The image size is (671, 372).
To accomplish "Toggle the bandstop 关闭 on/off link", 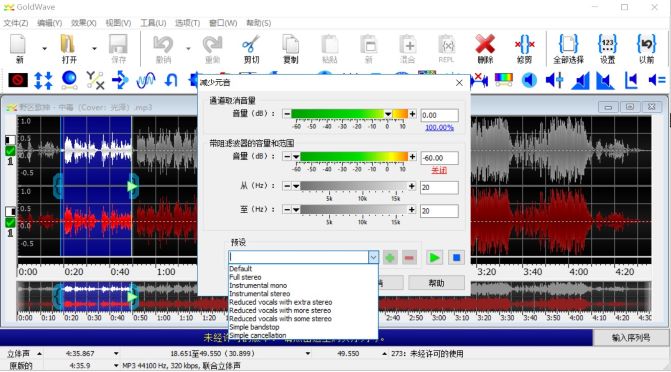I will [439, 170].
